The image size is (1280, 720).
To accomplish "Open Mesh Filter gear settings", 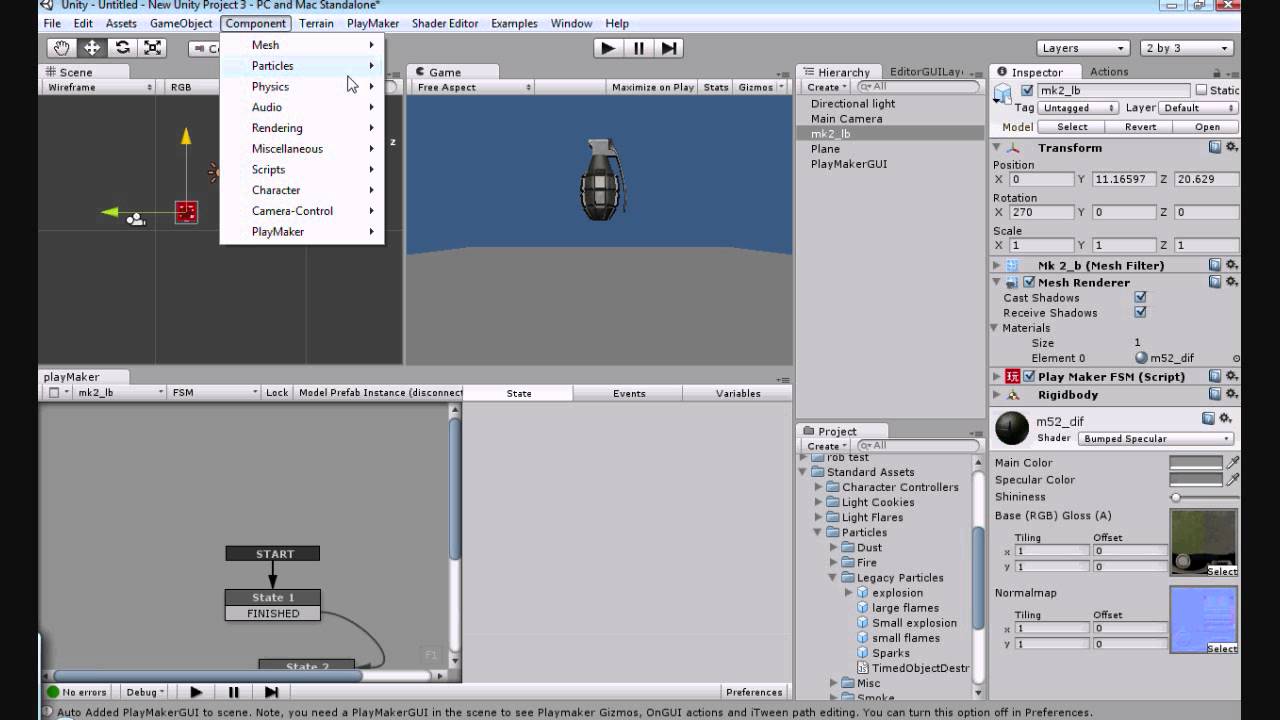I will coord(1231,265).
